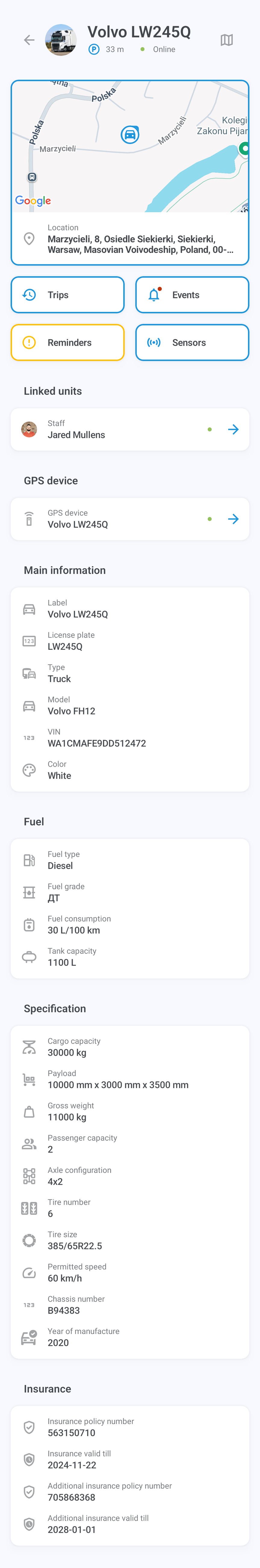This screenshot has width=260, height=1568.
Task: Click the GPS antenna icon in GPS device section
Action: (x=29, y=519)
